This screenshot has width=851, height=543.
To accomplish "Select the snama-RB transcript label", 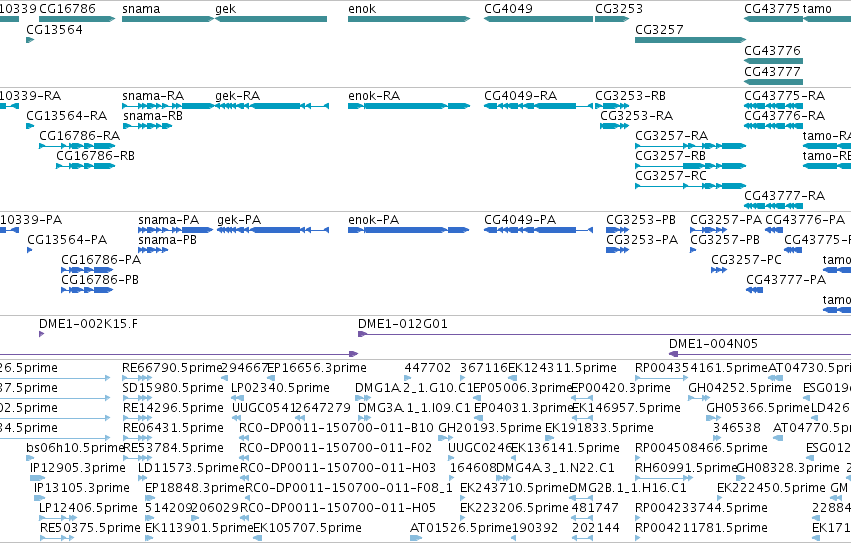I will [153, 116].
